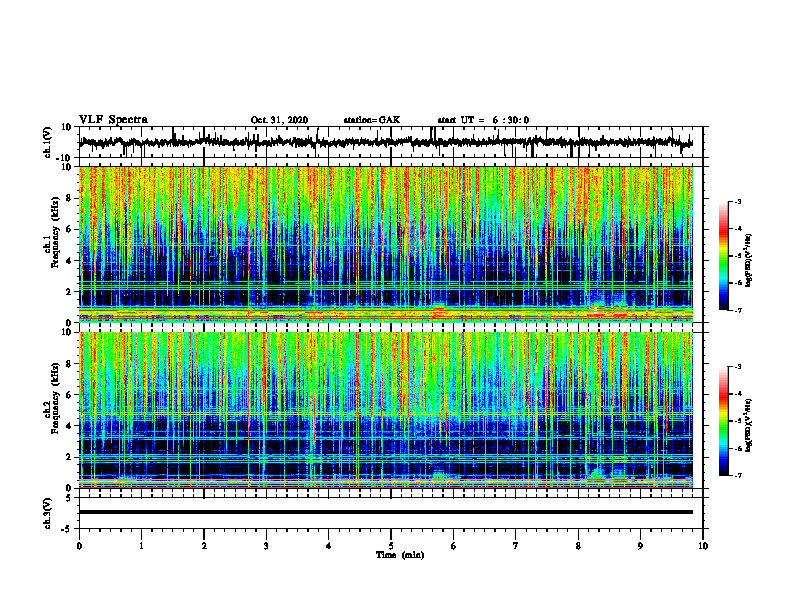Screen dimensions: 792x612
Task: Click the ch.1 voltage waveform trace panel
Action: (390, 142)
